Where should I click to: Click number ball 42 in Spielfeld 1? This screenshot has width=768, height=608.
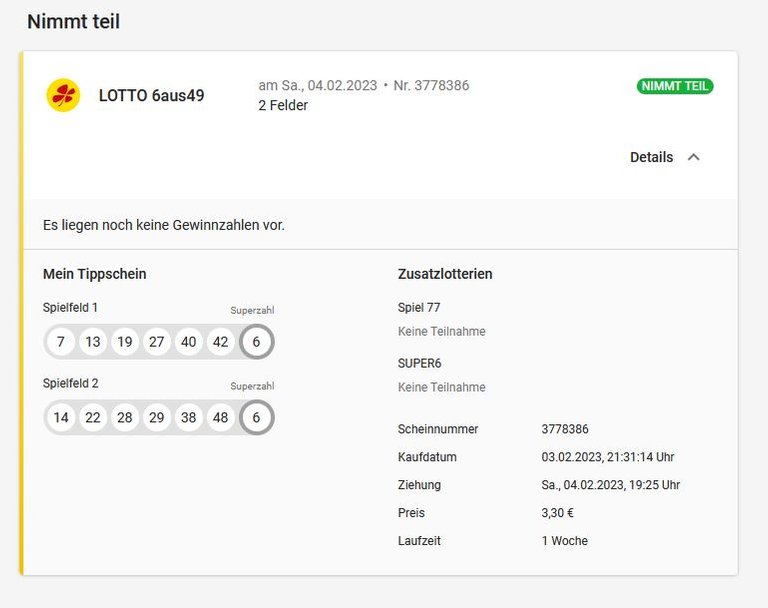(220, 341)
